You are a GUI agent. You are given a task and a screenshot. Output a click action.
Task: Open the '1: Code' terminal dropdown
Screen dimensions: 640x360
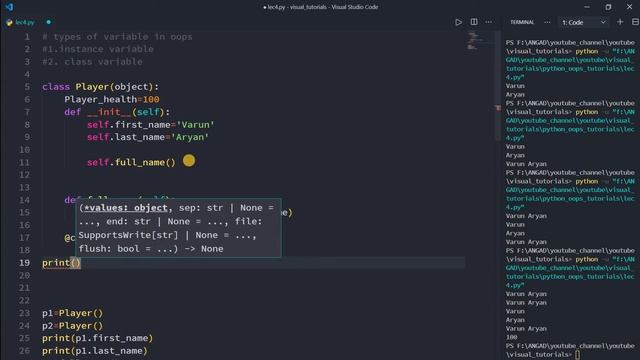(584, 22)
